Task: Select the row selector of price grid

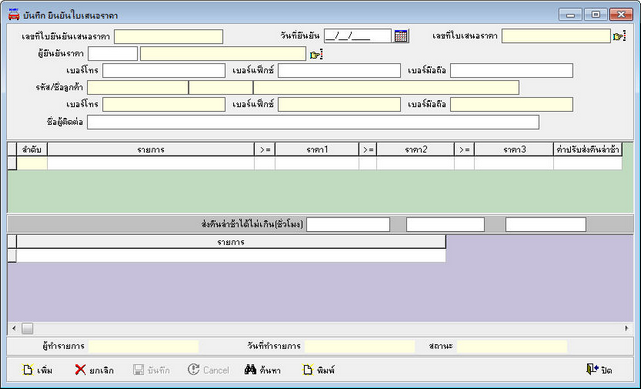Action: (12, 163)
